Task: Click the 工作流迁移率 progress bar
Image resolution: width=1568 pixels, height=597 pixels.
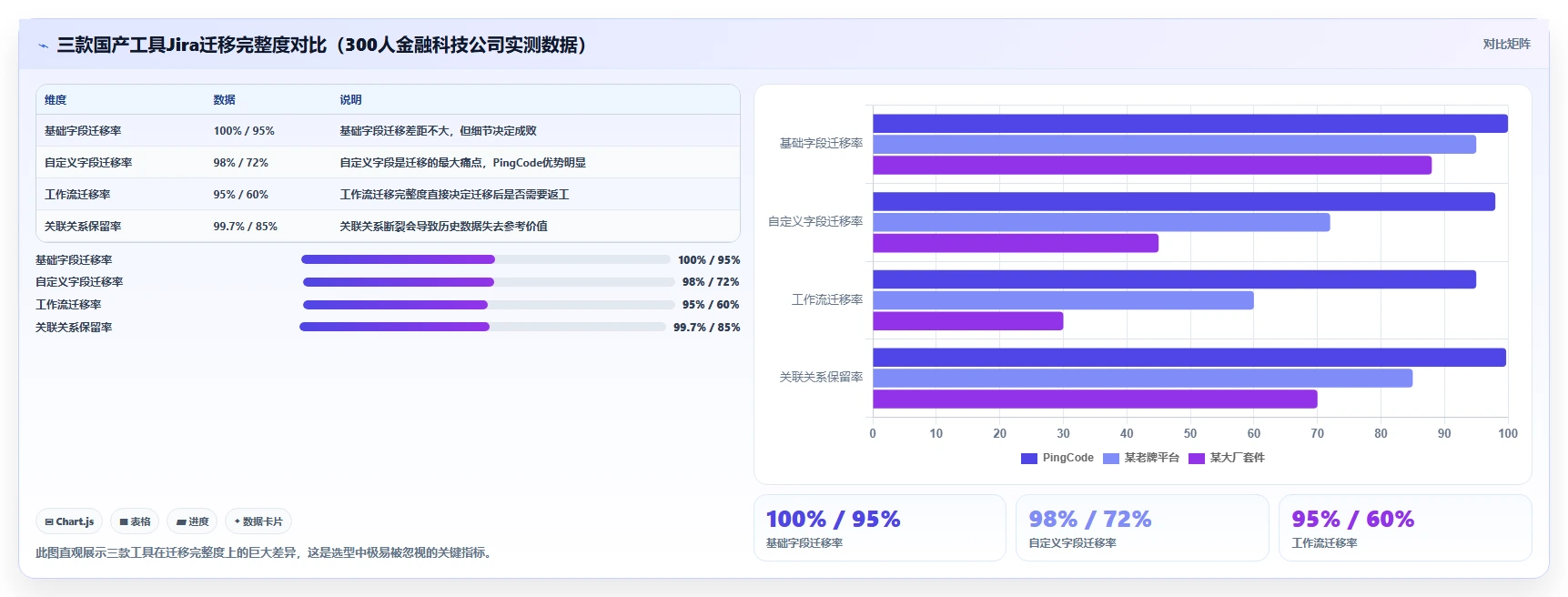Action: pos(489,305)
